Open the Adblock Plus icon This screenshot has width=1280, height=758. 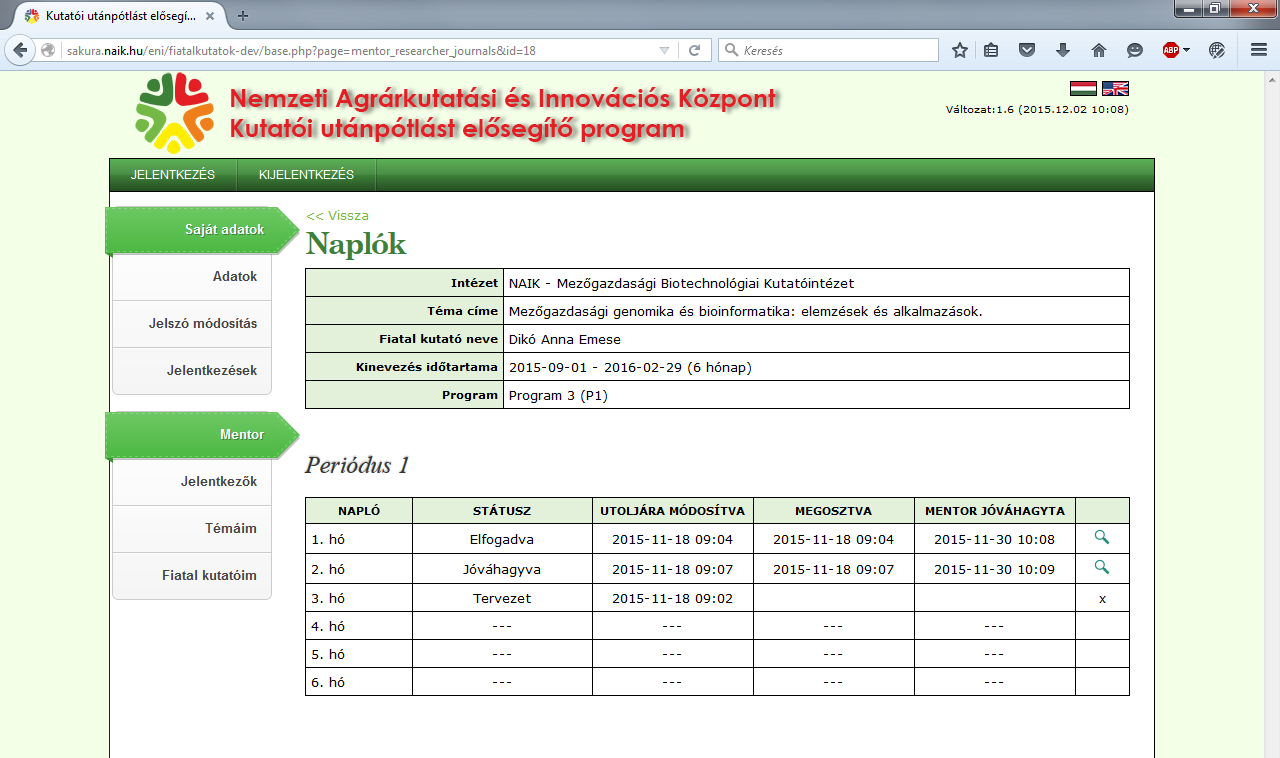point(1171,50)
